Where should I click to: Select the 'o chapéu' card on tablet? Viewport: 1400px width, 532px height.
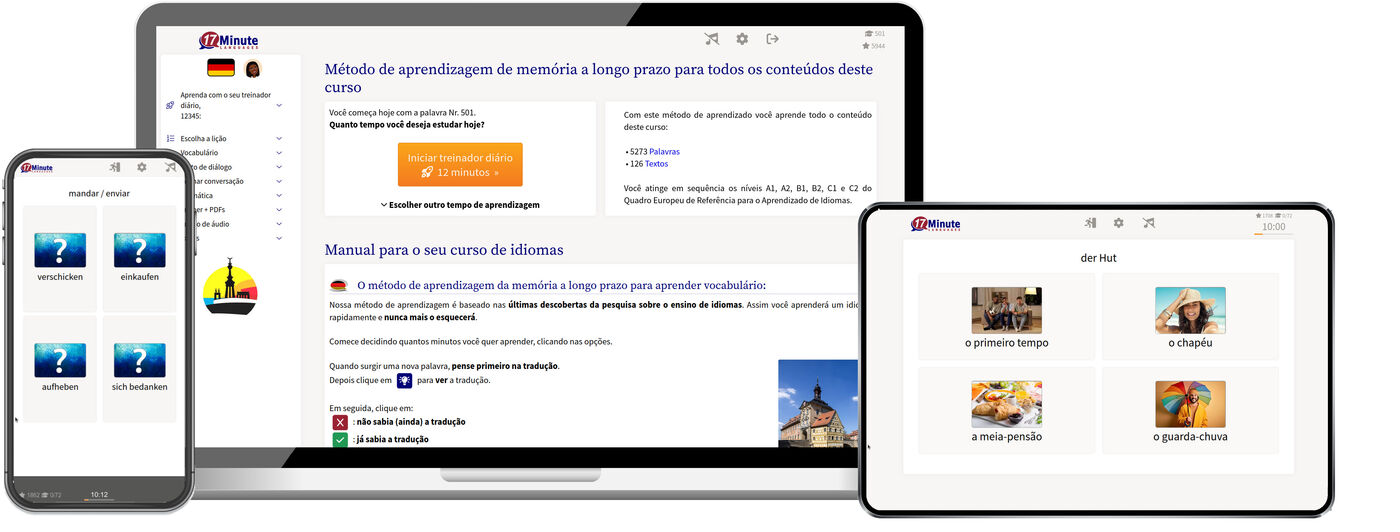point(1190,316)
